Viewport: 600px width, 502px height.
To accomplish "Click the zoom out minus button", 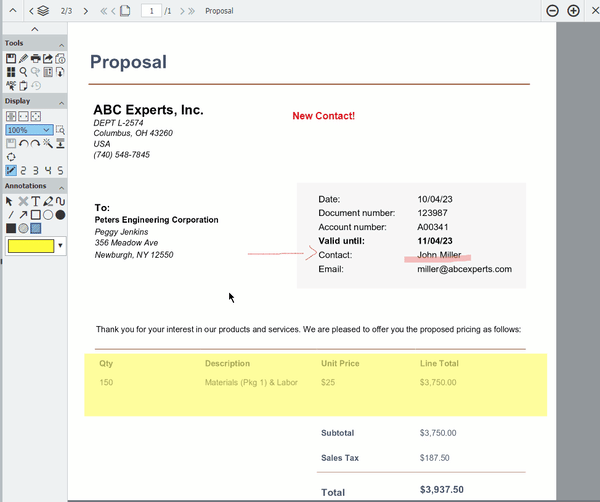I will pos(552,11).
